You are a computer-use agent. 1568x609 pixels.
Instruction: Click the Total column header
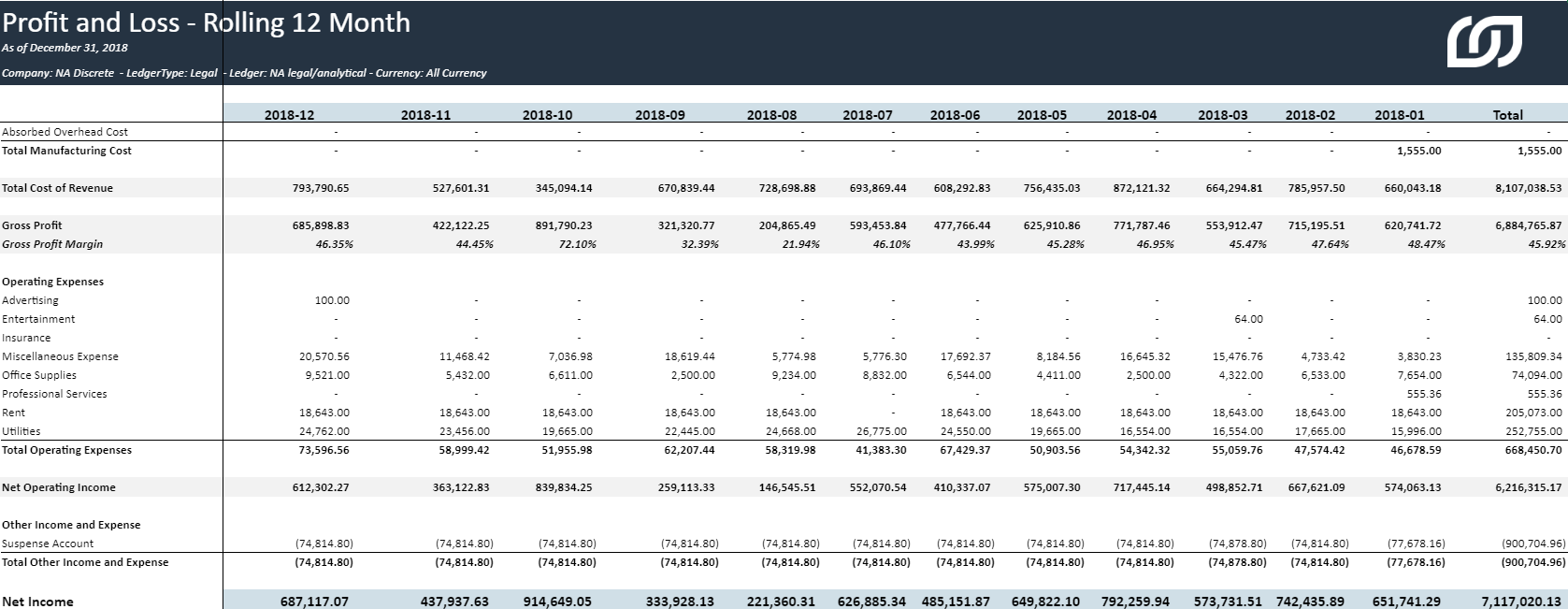click(1507, 115)
